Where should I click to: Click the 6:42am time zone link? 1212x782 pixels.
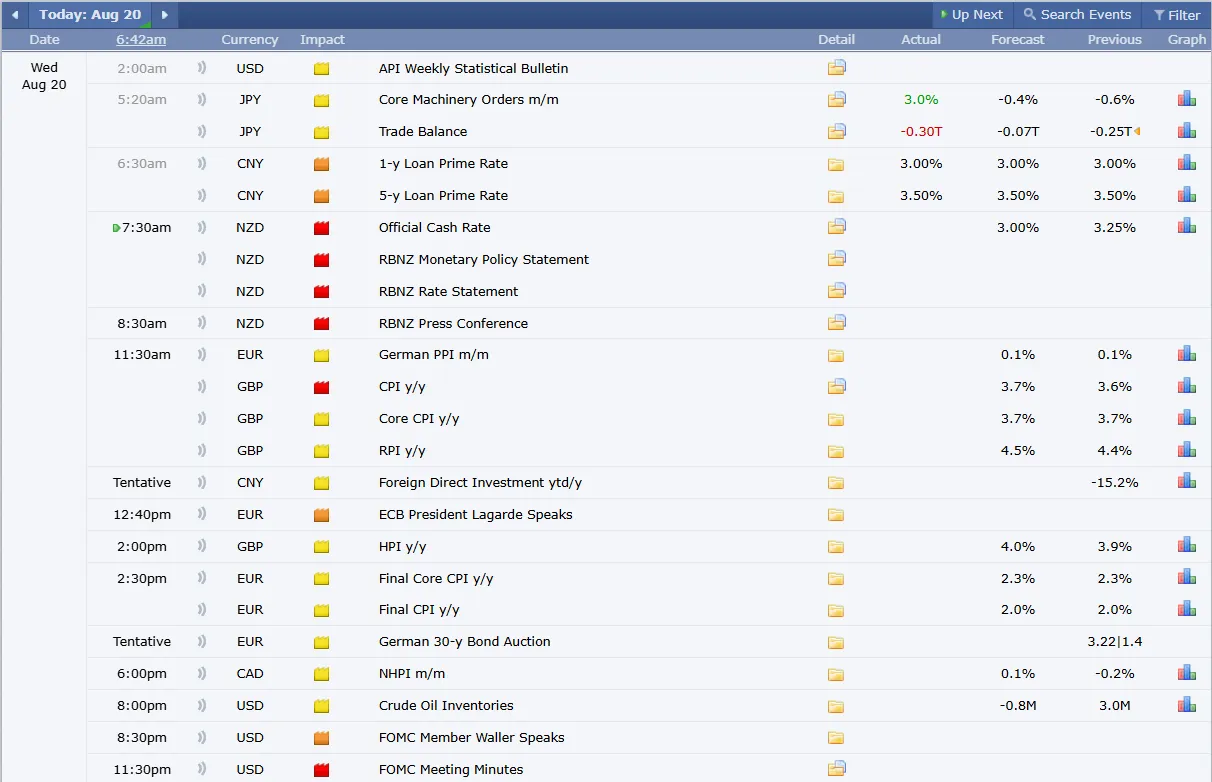[141, 40]
